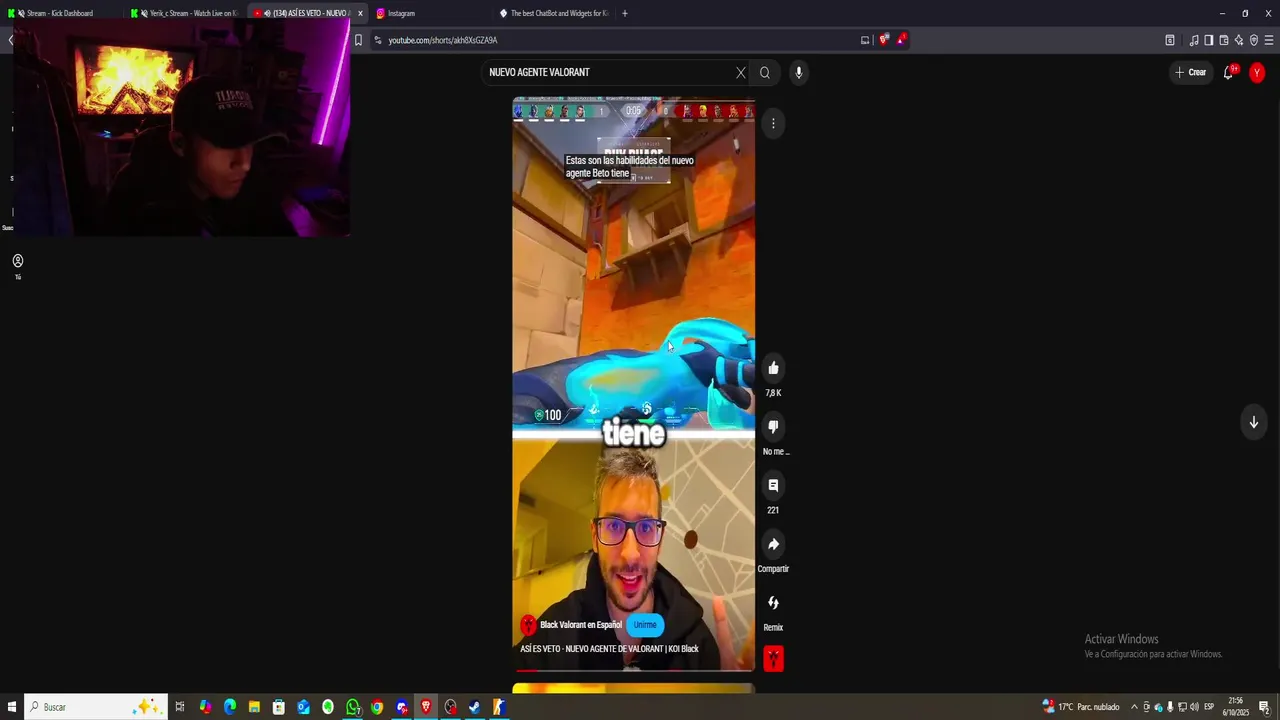Join the channel via Unirme button
1280x720 pixels.
tap(645, 625)
